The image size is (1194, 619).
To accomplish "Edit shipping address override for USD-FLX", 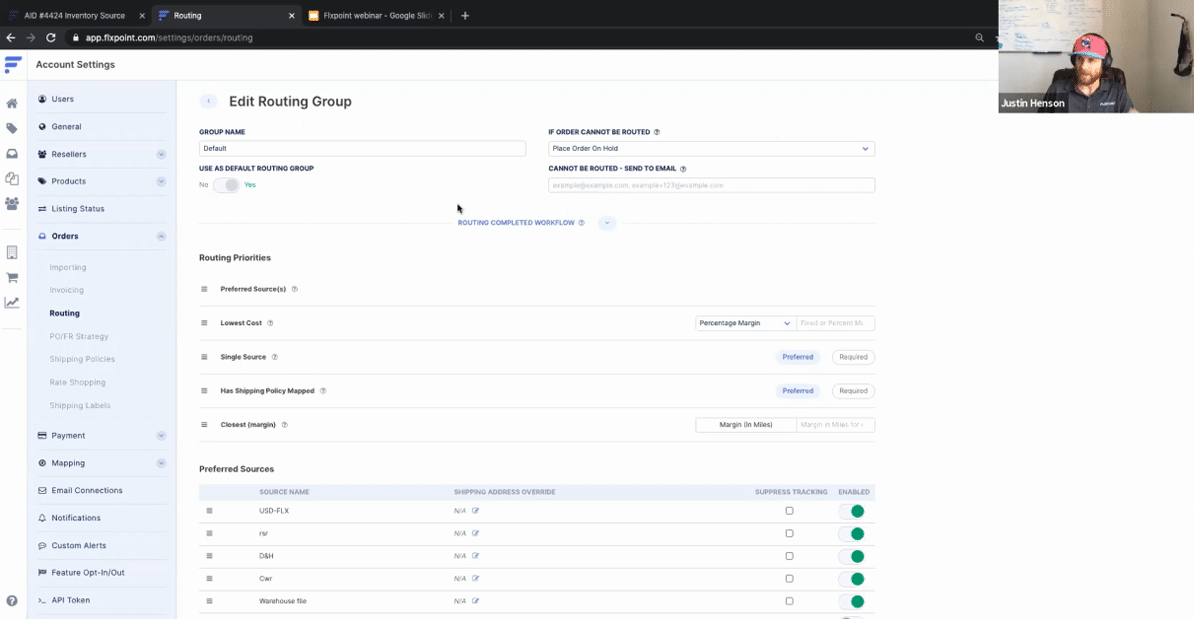I will (x=475, y=511).
